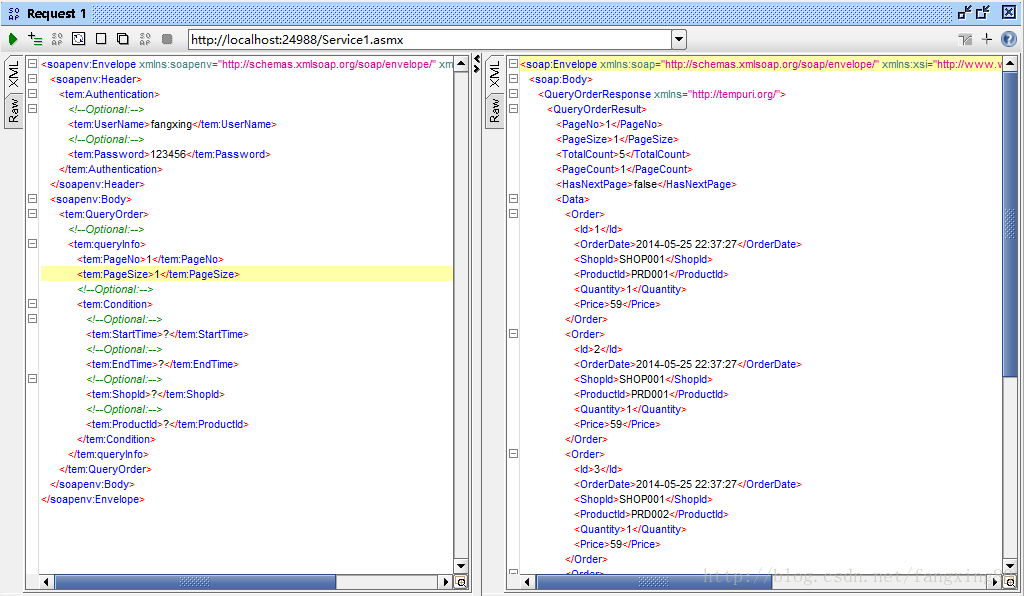The width and height of the screenshot is (1024, 596).
Task: Click the recreate default request icon
Action: (78, 39)
